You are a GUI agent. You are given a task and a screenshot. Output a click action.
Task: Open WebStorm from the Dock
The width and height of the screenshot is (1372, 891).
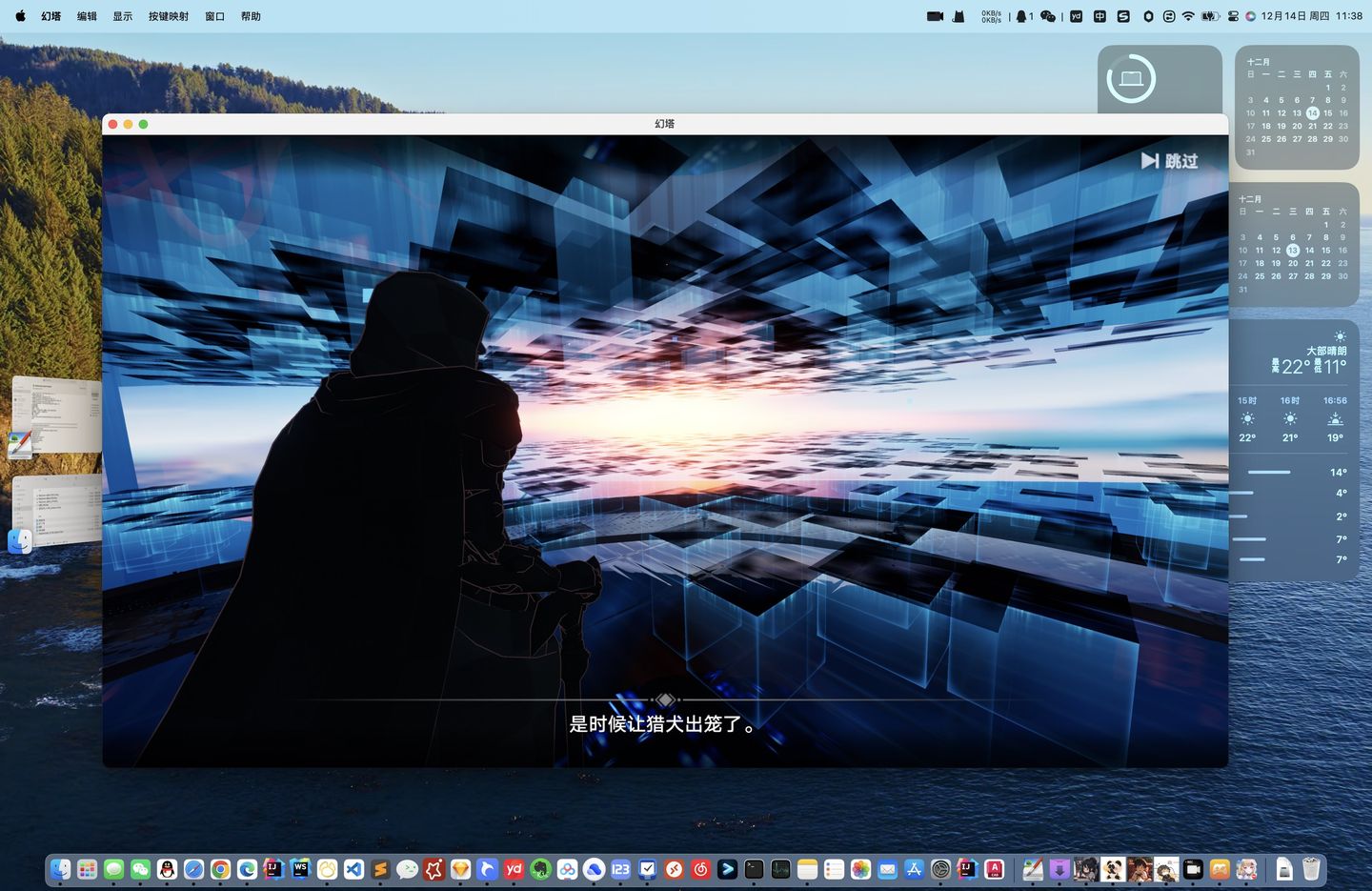coord(300,869)
